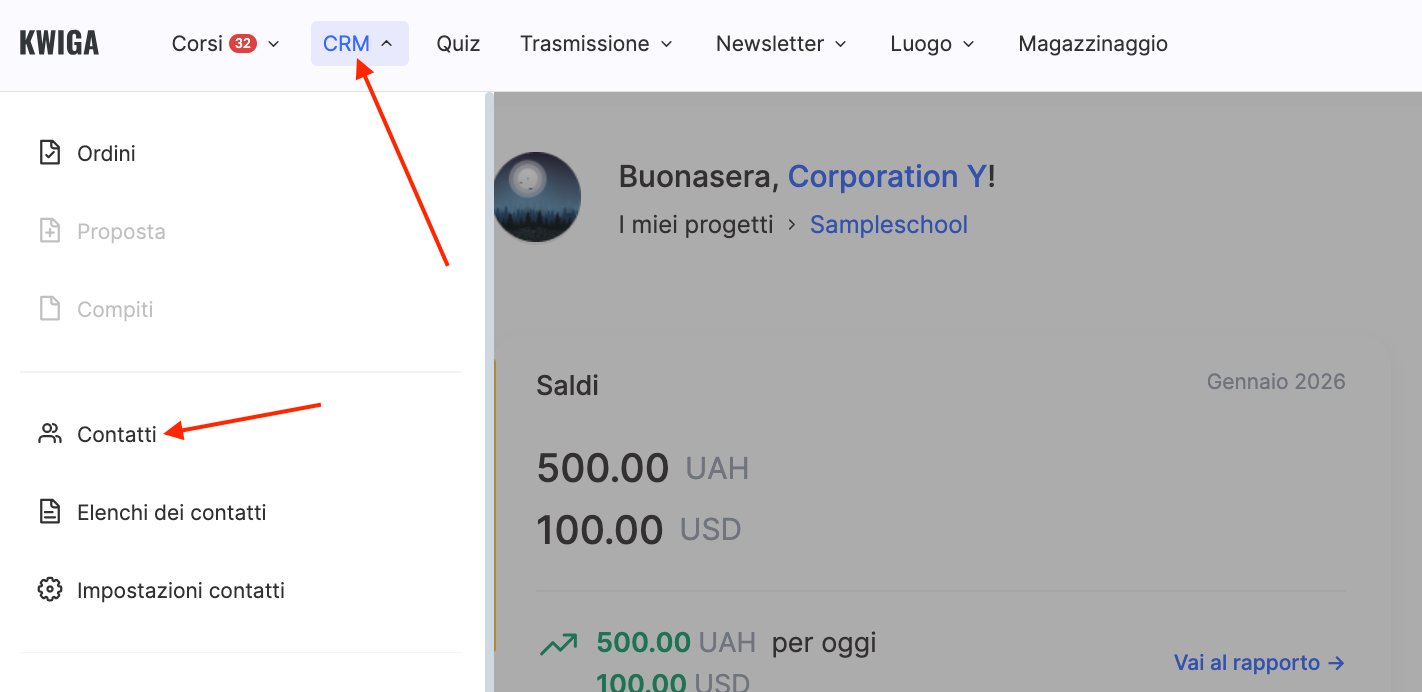The height and width of the screenshot is (692, 1422).
Task: Open the Trasmissione dropdown
Action: pyautogui.click(x=596, y=44)
